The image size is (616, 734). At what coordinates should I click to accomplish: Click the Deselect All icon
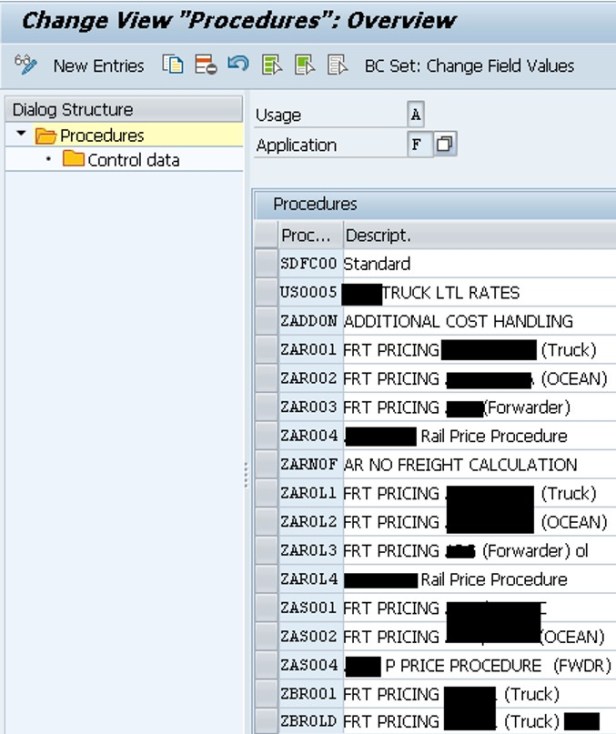[x=338, y=65]
